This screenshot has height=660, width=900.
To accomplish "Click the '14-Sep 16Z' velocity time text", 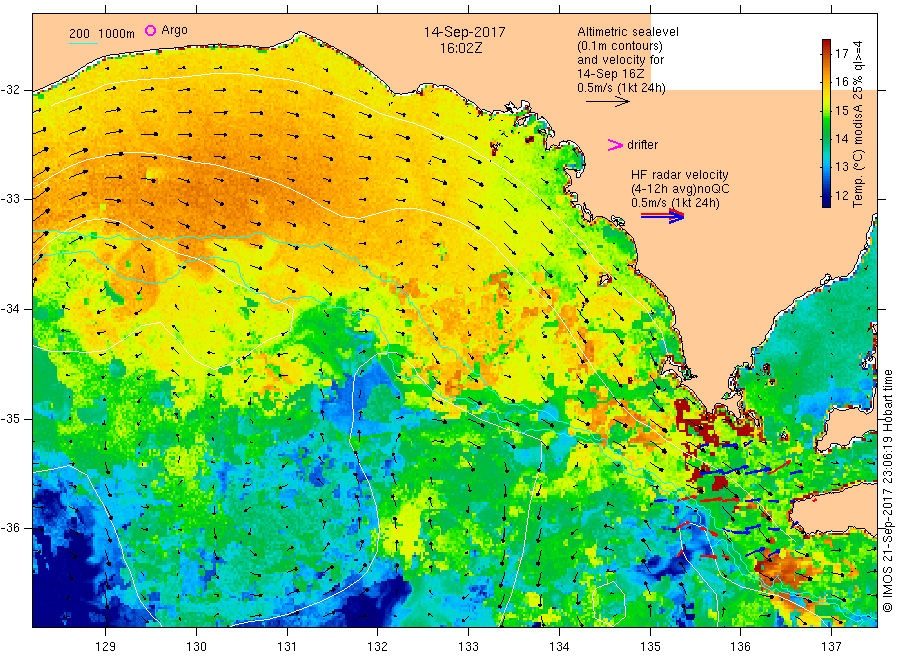I will tap(611, 73).
